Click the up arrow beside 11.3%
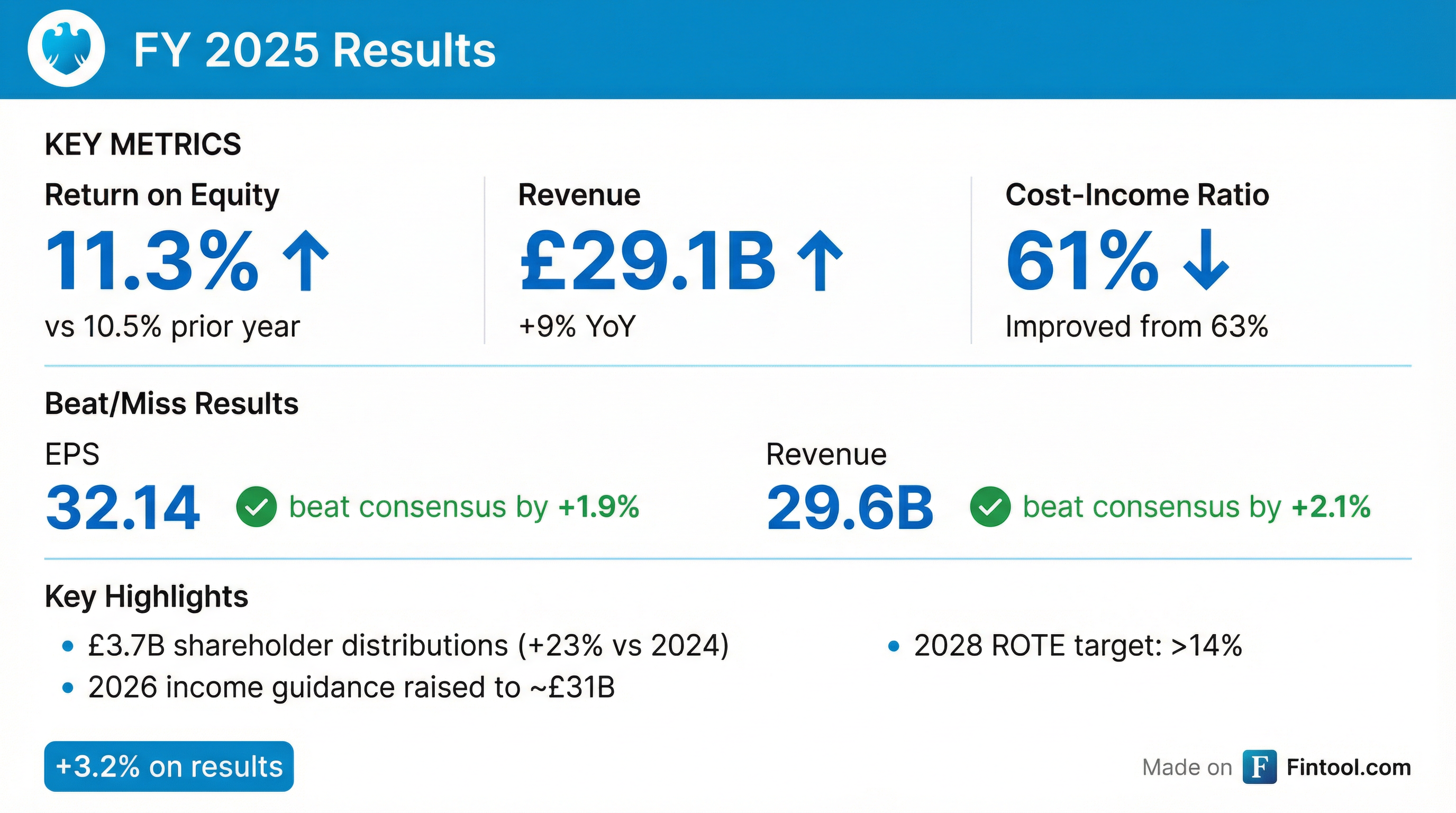This screenshot has width=1456, height=813. [x=306, y=260]
